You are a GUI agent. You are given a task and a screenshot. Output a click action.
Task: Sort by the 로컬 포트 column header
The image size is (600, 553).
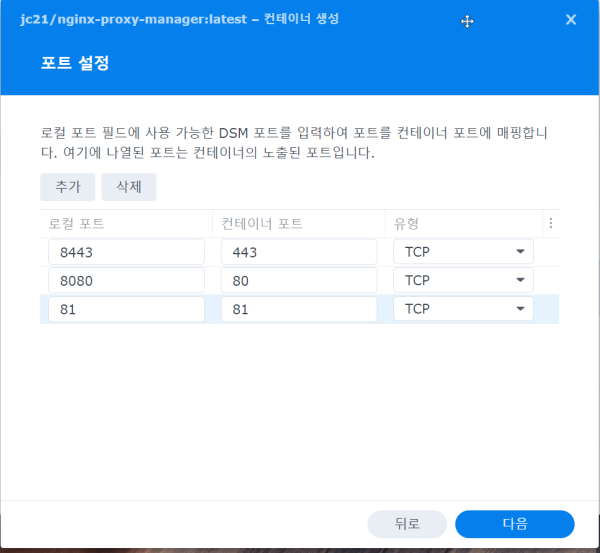(x=126, y=223)
